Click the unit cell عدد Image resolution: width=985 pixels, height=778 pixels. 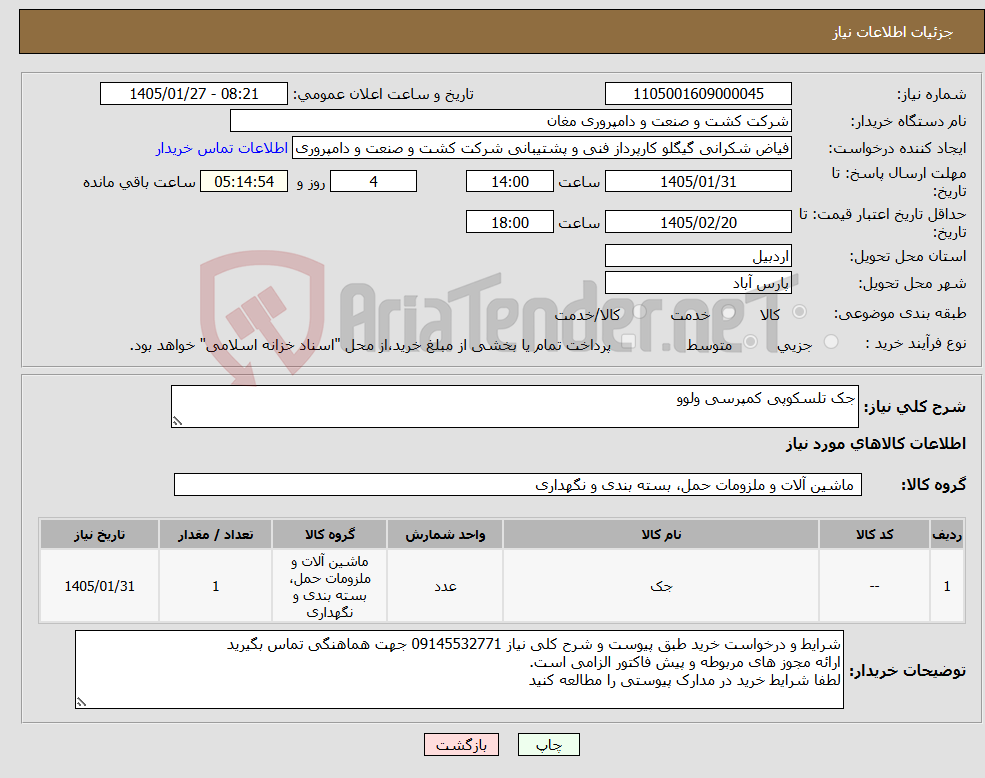(x=445, y=586)
